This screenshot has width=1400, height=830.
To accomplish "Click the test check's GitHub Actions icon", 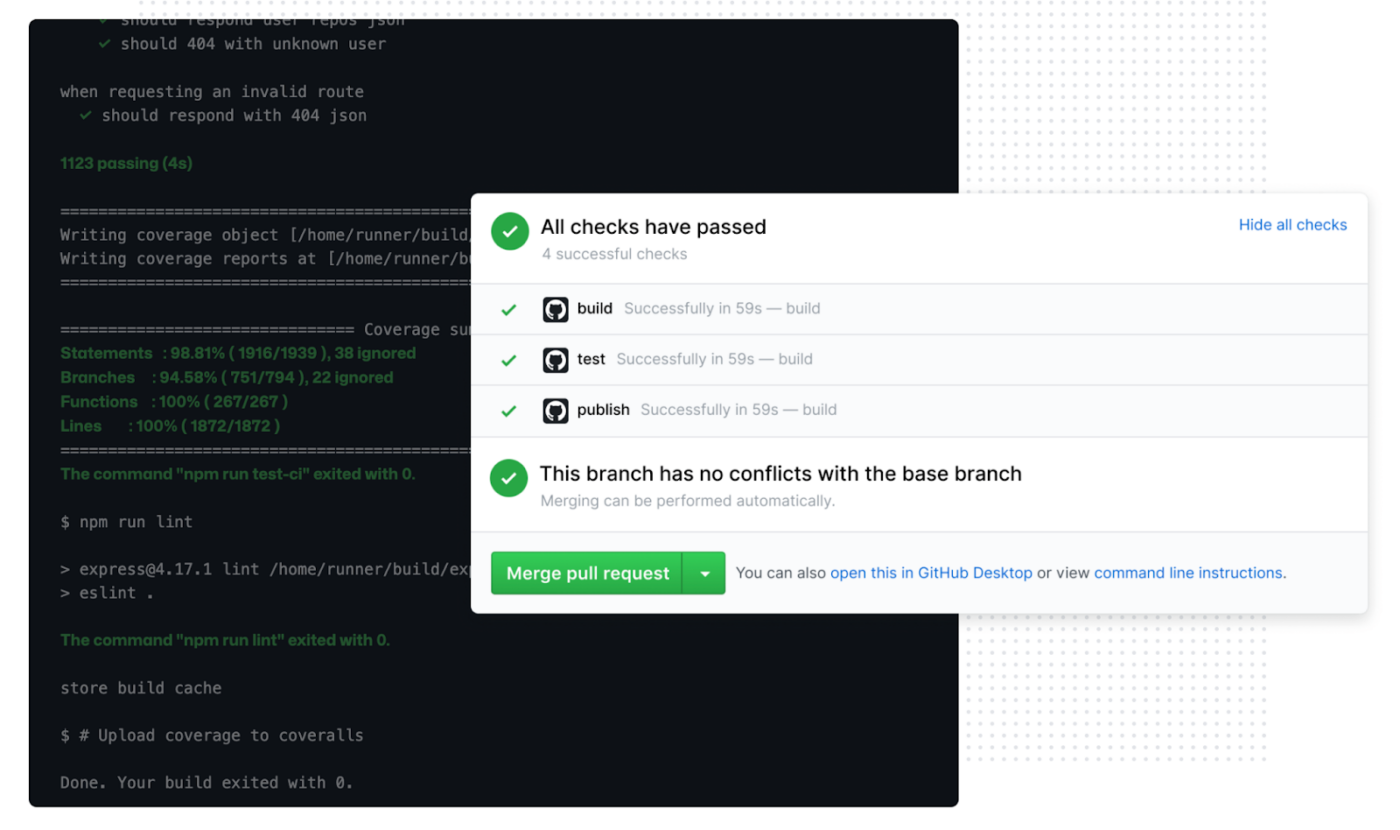I will point(556,359).
